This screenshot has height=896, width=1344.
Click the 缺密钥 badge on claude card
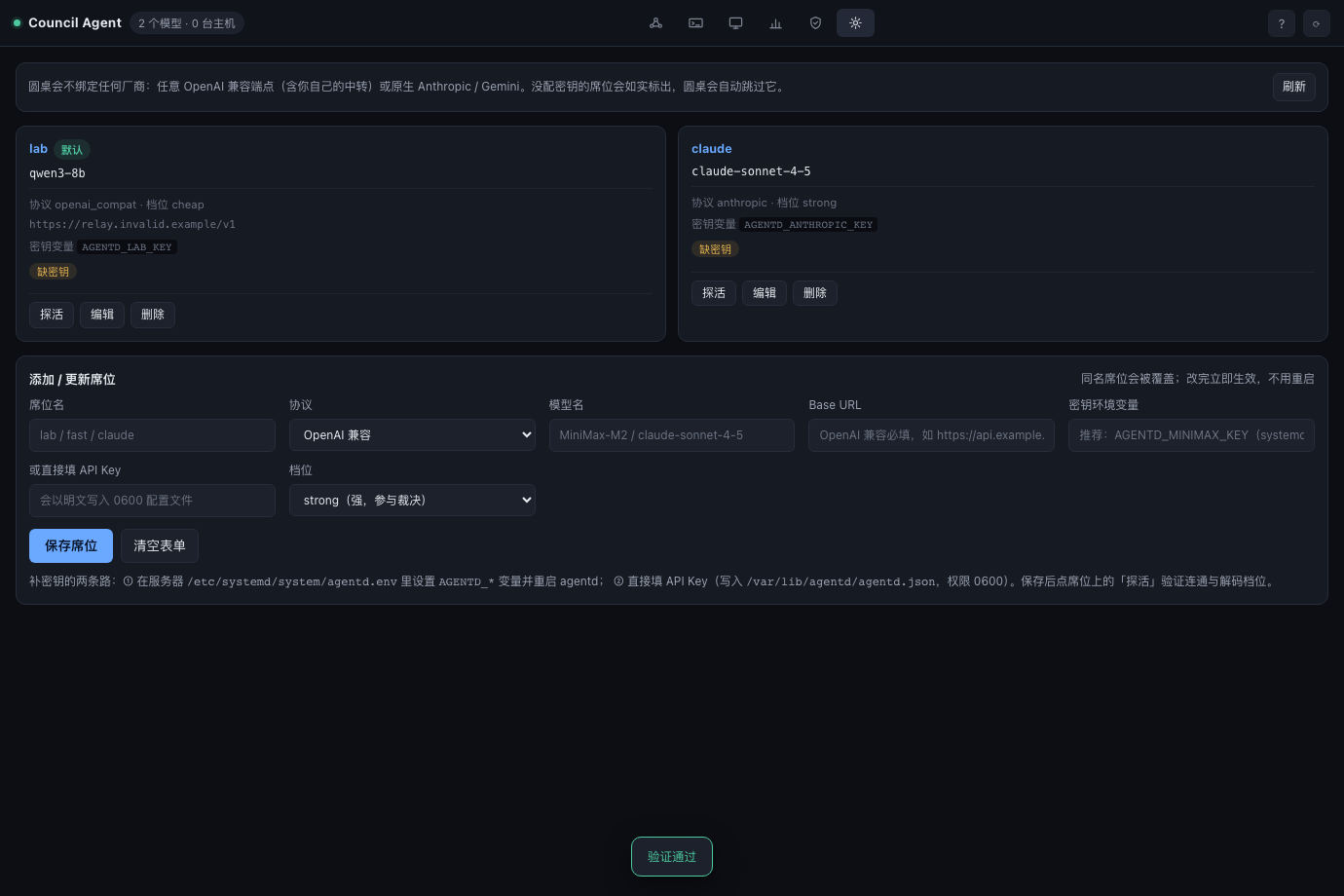(715, 249)
